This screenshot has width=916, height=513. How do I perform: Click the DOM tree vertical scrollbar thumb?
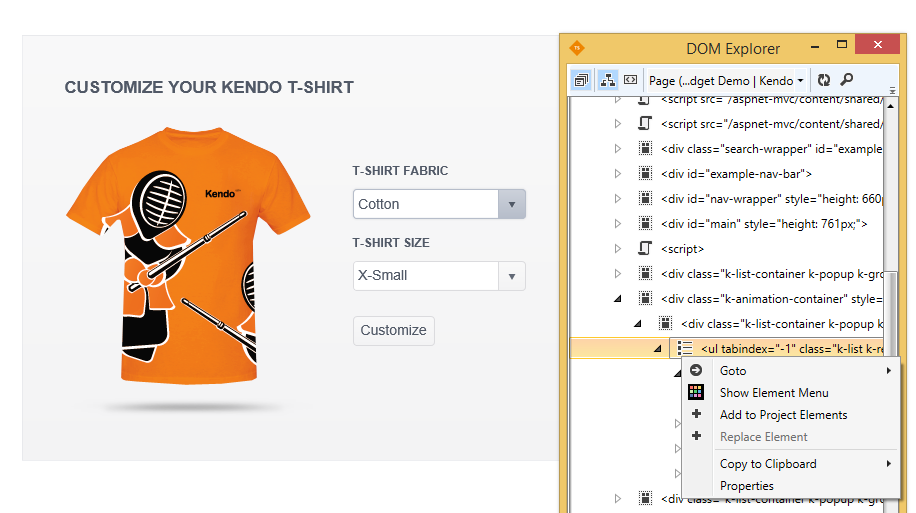[x=890, y=316]
